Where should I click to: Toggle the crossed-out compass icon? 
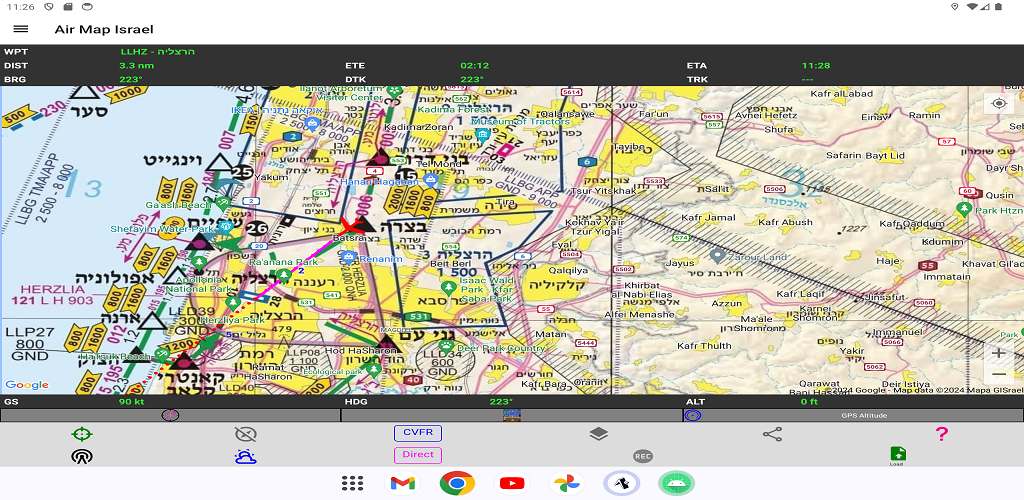246,434
